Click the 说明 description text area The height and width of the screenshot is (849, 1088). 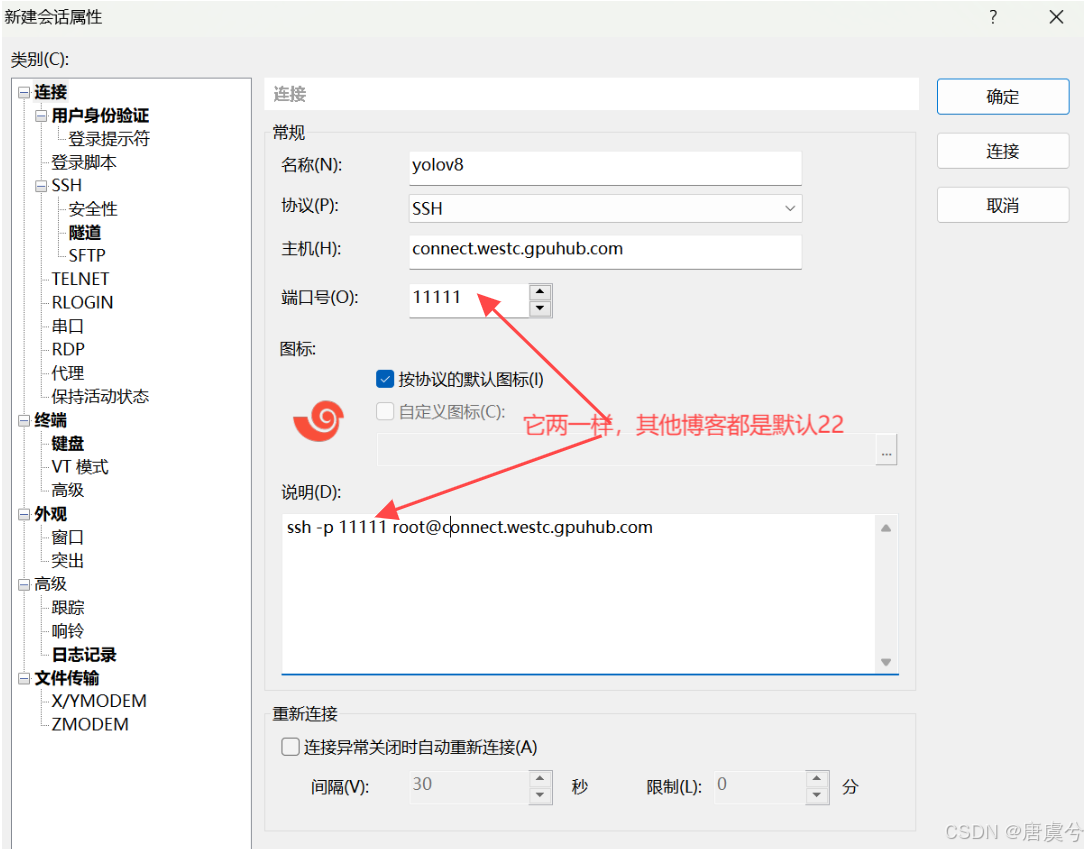pyautogui.click(x=578, y=593)
